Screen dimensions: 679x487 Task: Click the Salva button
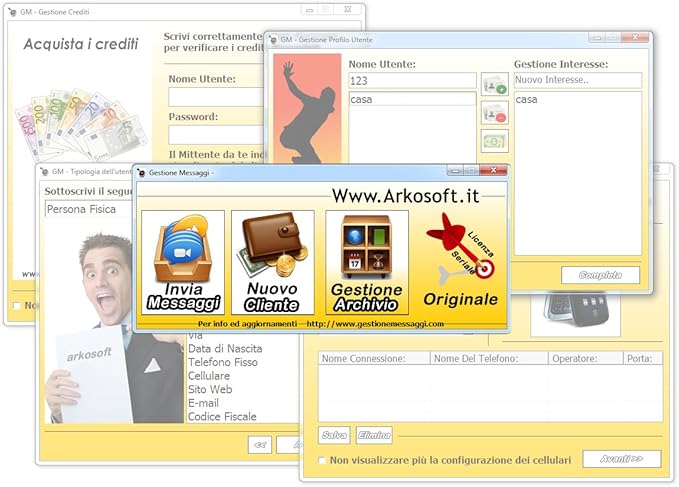[x=334, y=435]
